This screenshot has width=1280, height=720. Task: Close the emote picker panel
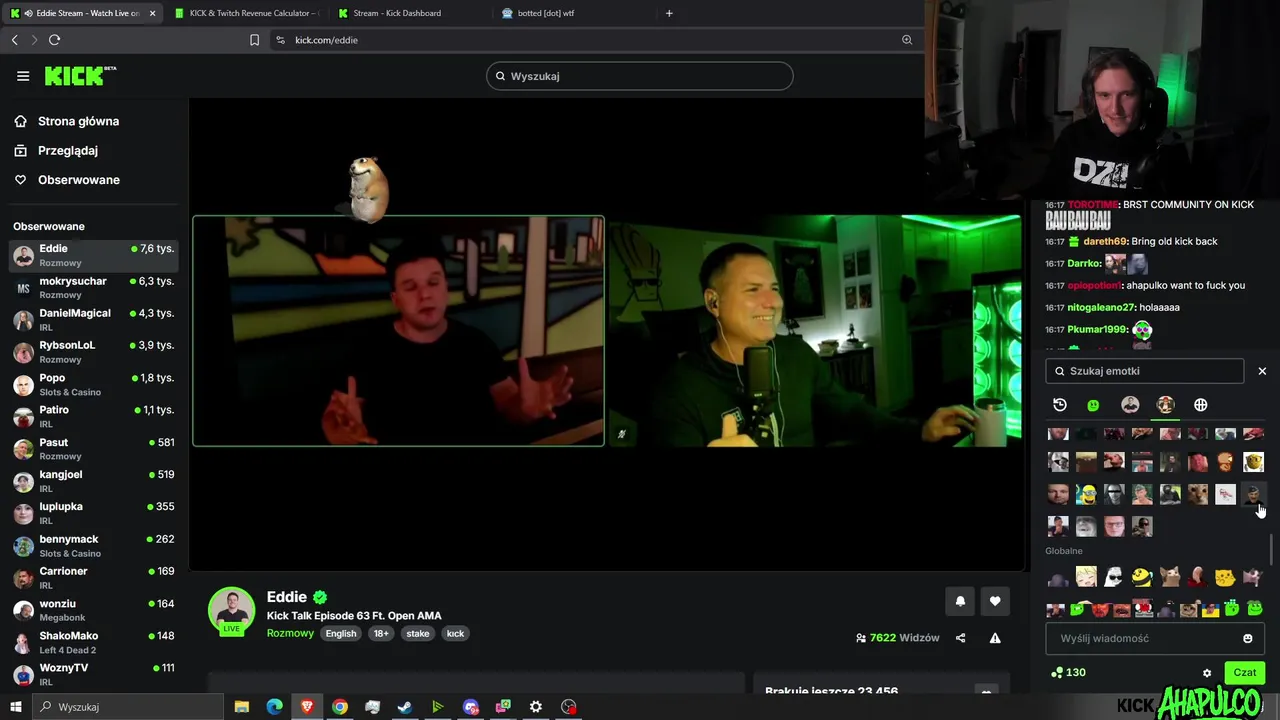click(1262, 371)
